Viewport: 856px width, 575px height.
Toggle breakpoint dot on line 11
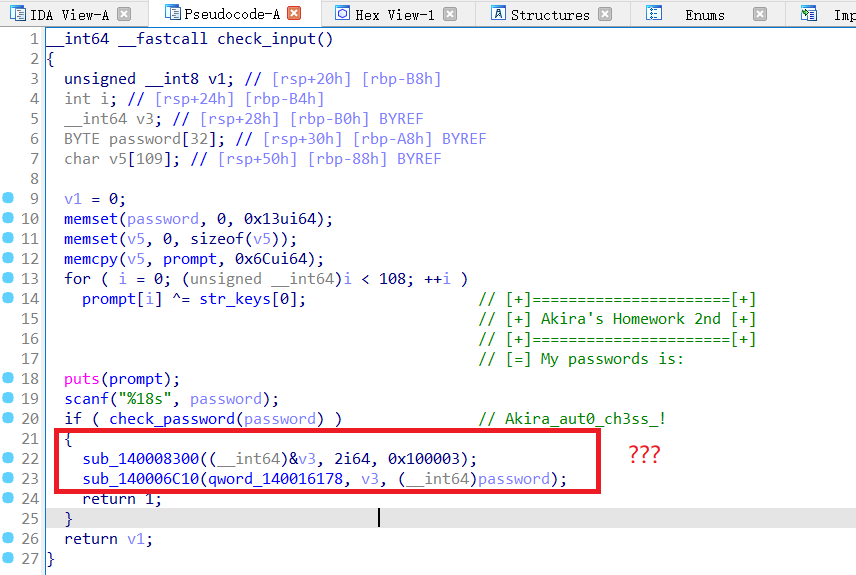(x=8, y=238)
